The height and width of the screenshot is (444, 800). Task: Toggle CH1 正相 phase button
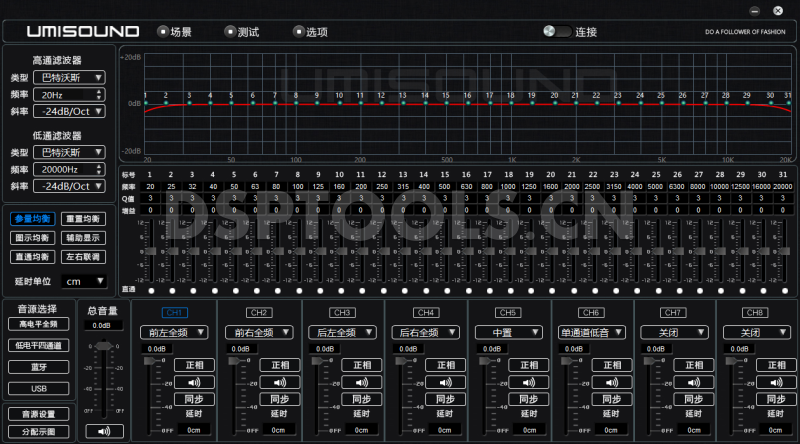coord(194,365)
